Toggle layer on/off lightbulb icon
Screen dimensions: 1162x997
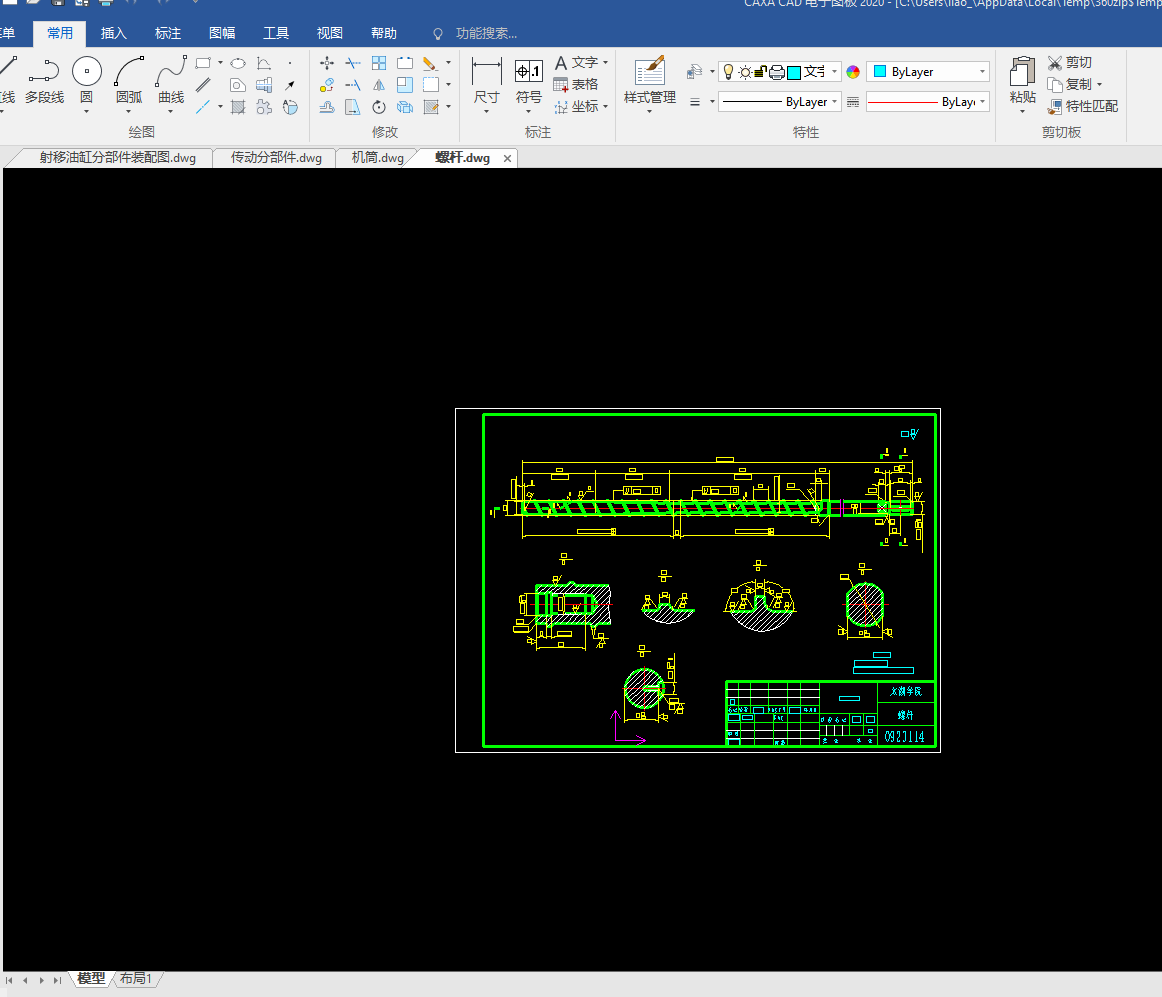pyautogui.click(x=728, y=72)
